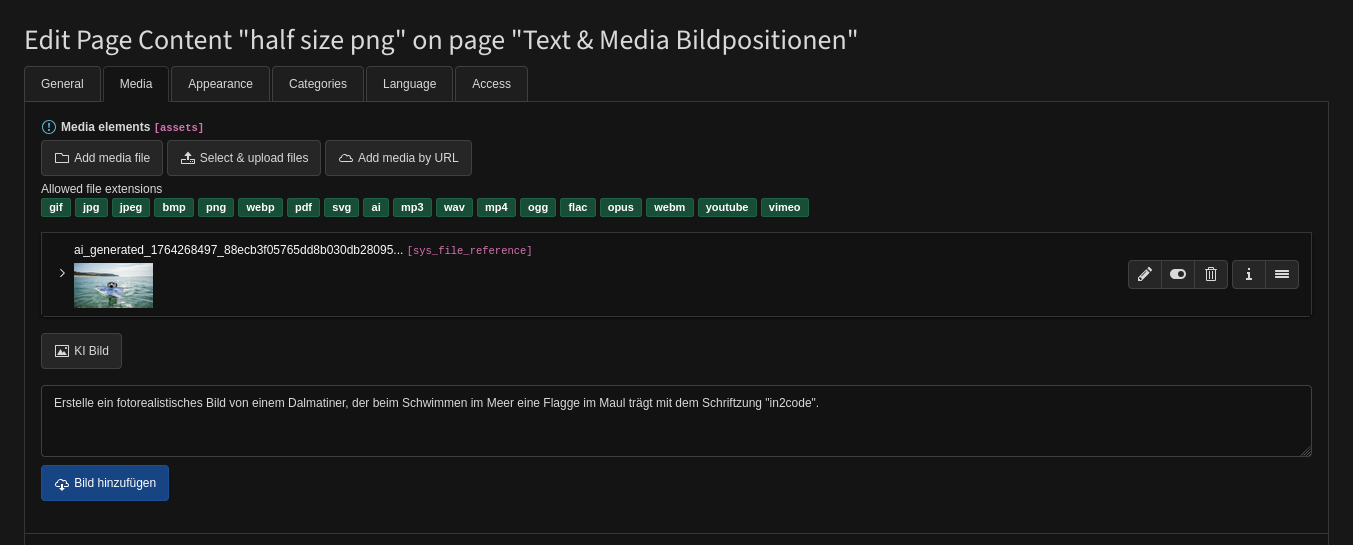
Task: Click the png extension badge
Action: click(x=216, y=208)
